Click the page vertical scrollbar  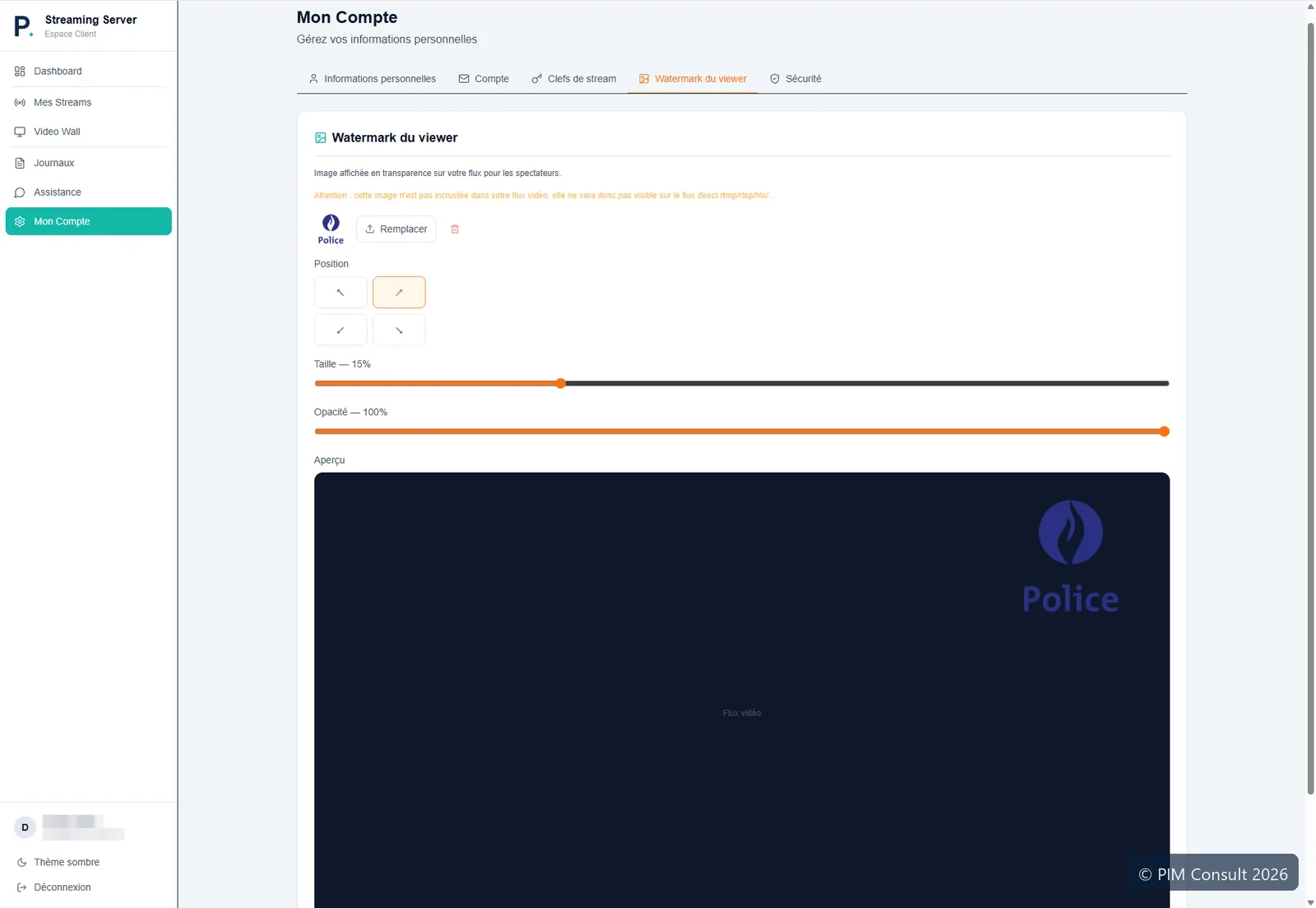click(1310, 408)
